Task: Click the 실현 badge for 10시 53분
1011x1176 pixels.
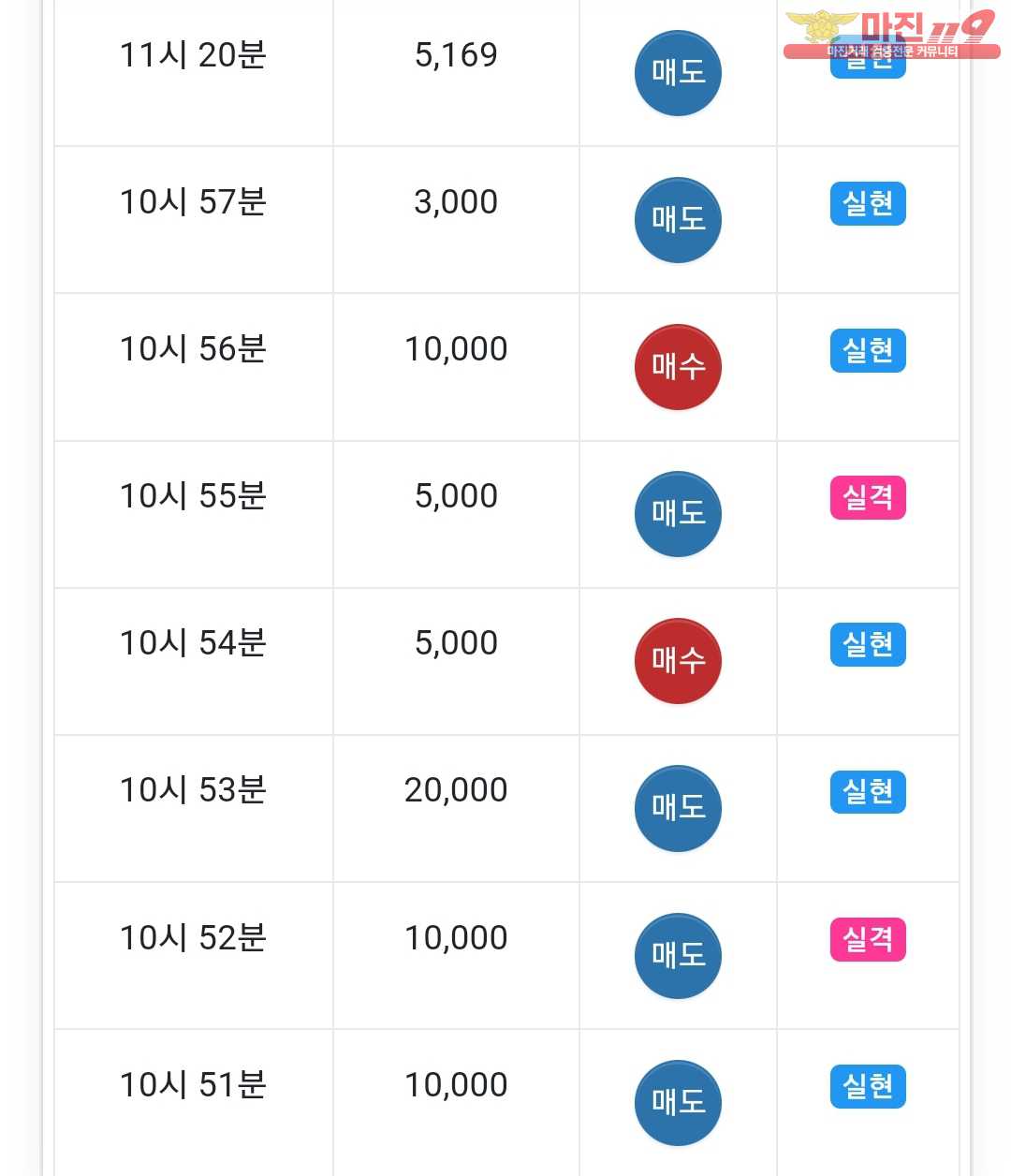Action: pyautogui.click(x=868, y=791)
